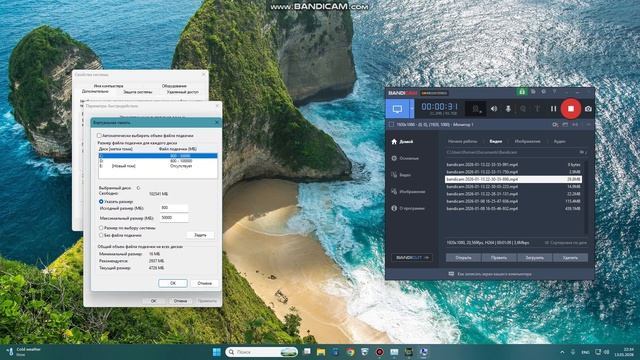This screenshot has height=360, width=640.
Task: Open the Домой section in Bandicam sidebar
Action: pyautogui.click(x=402, y=142)
